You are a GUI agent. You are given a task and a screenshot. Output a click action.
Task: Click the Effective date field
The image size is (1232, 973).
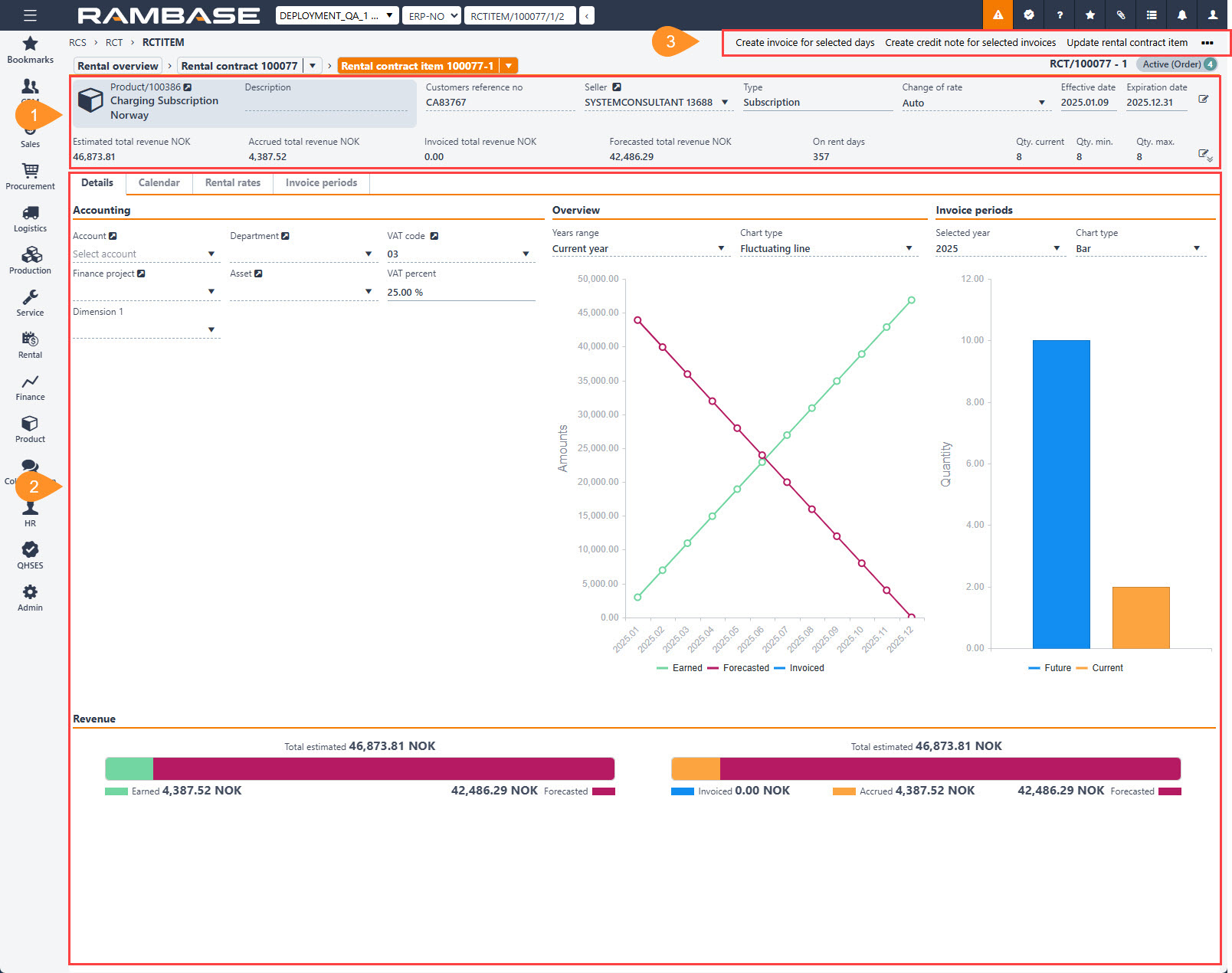tap(1084, 103)
